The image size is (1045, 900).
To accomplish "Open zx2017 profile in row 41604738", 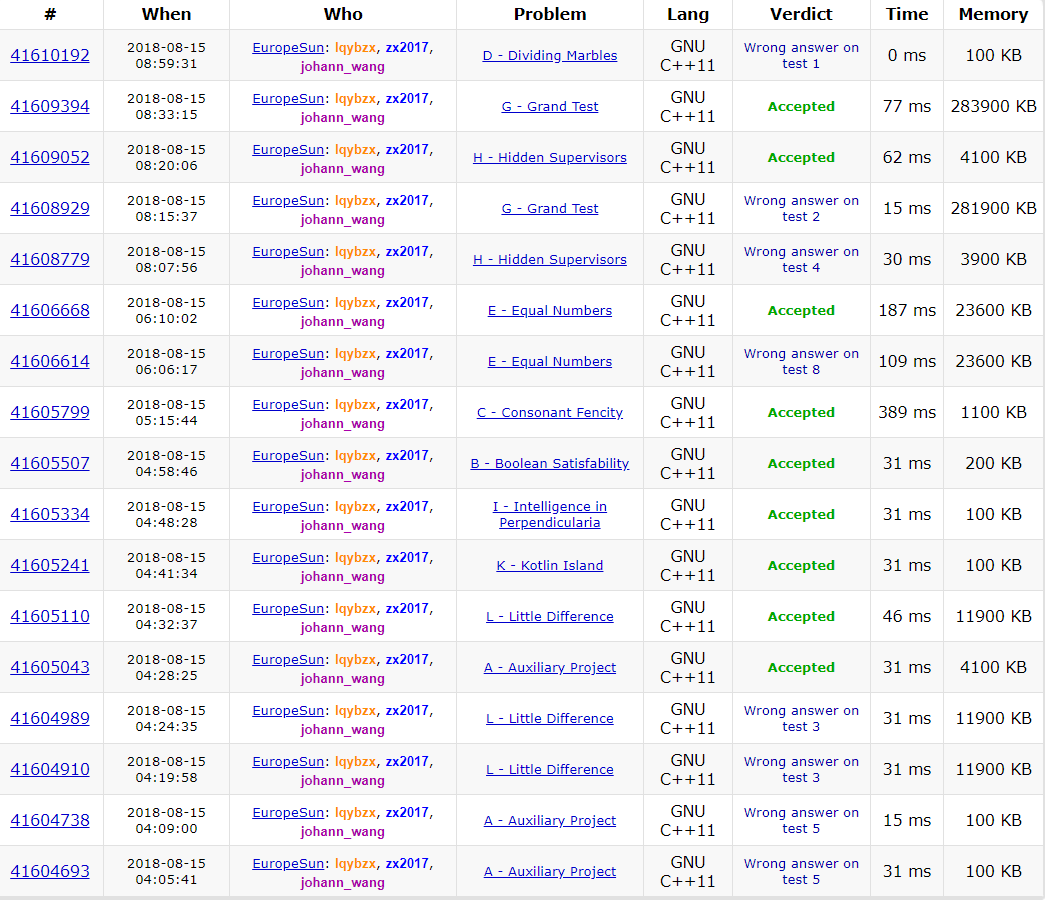I will (x=407, y=812).
